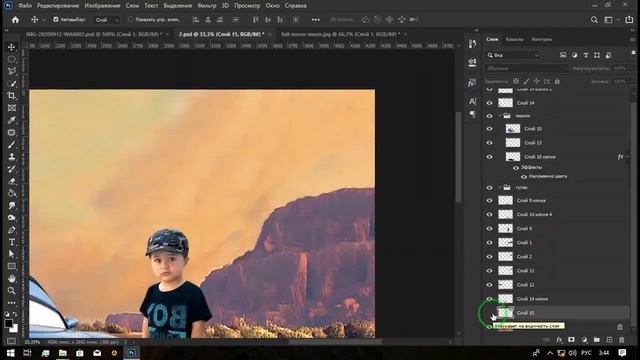Add layer style via fx icon at panel bottom
Image resolution: width=640 pixels, height=360 pixels.
(x=559, y=340)
